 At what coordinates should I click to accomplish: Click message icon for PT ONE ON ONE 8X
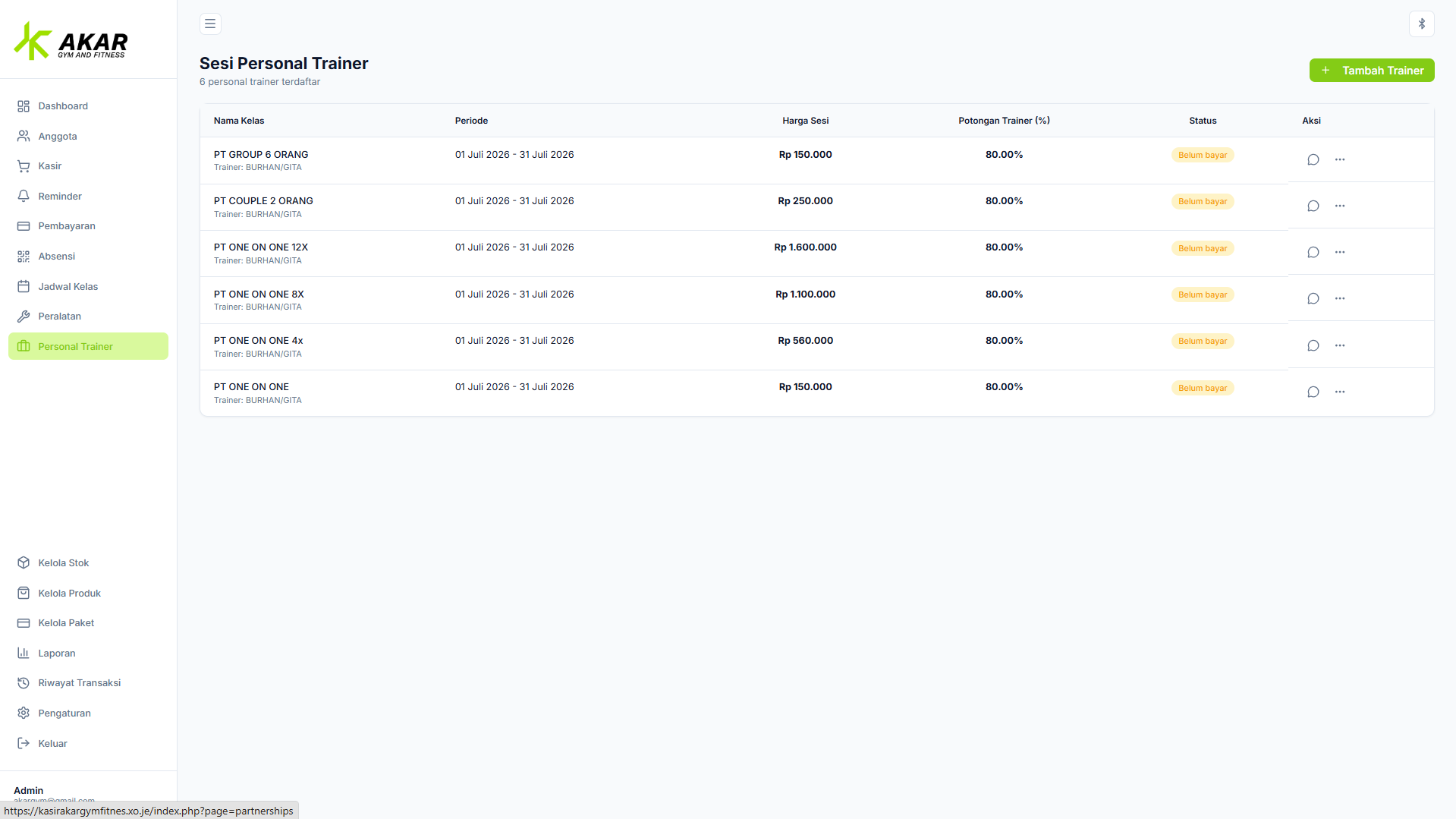1313,298
